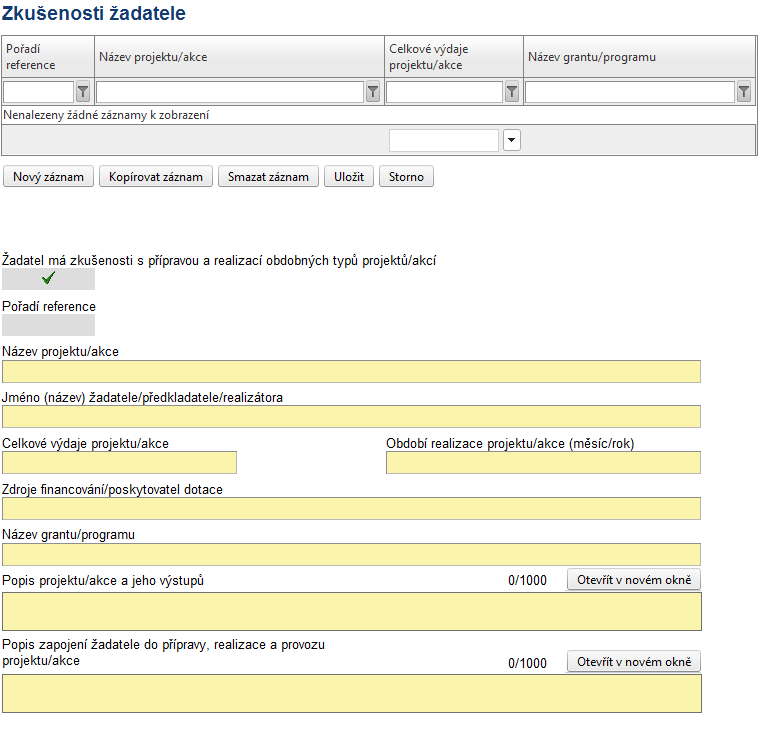Viewport: 762px width, 745px height.
Task: Click the Nenalezeny žádné záznamy k zobrazení text
Action: pyautogui.click(x=106, y=115)
